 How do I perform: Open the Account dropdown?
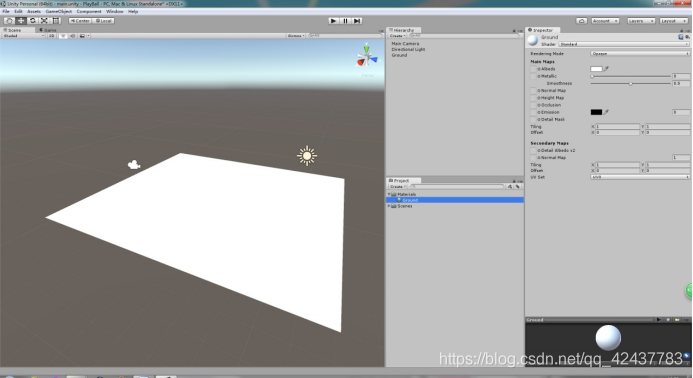pos(605,21)
